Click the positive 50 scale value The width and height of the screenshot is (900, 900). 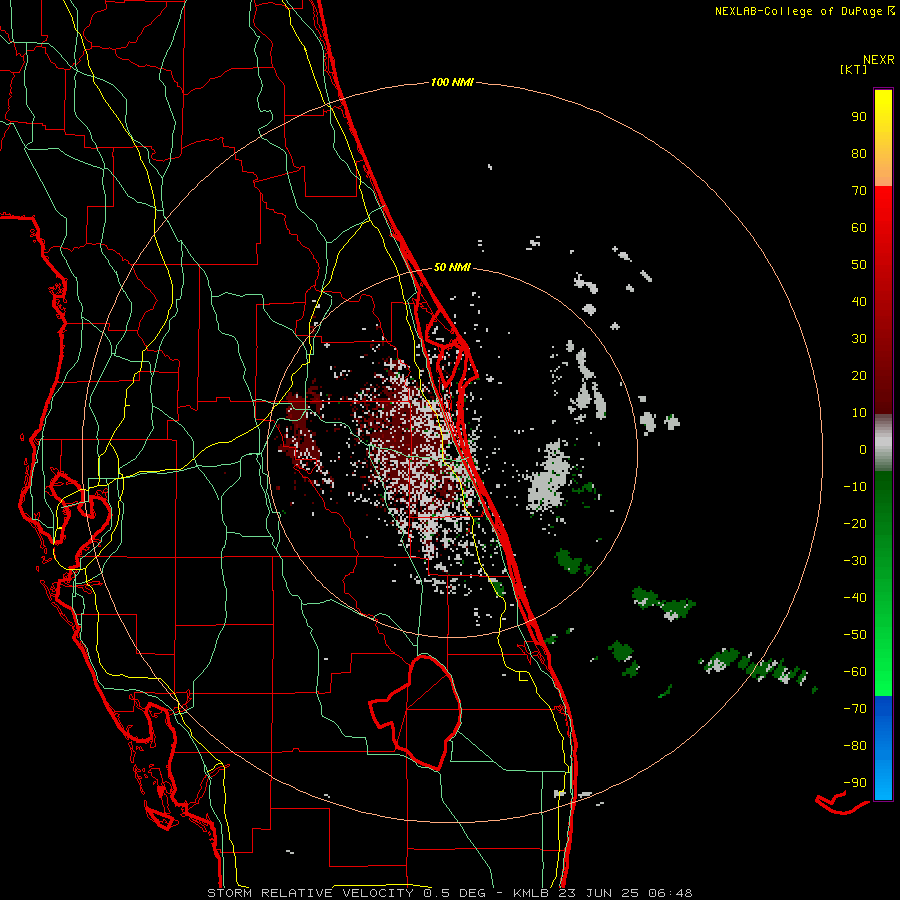859,265
